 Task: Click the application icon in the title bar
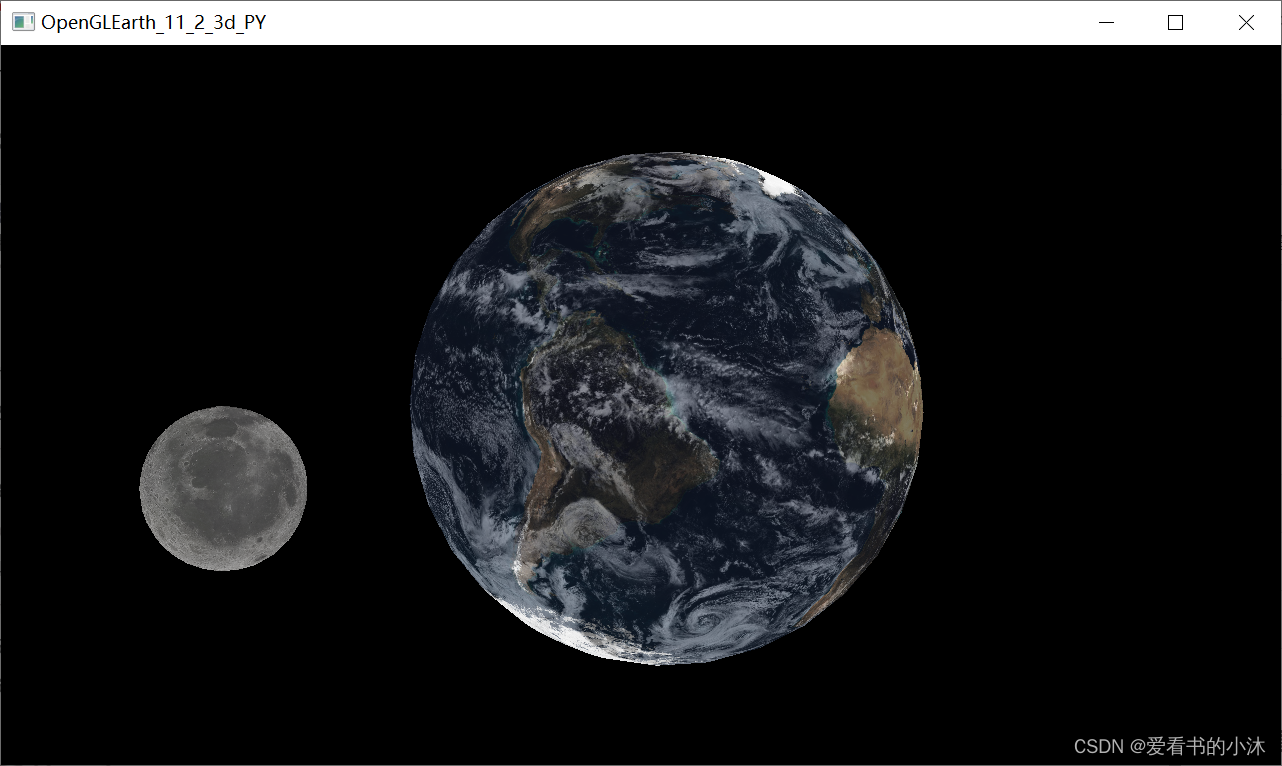point(23,22)
